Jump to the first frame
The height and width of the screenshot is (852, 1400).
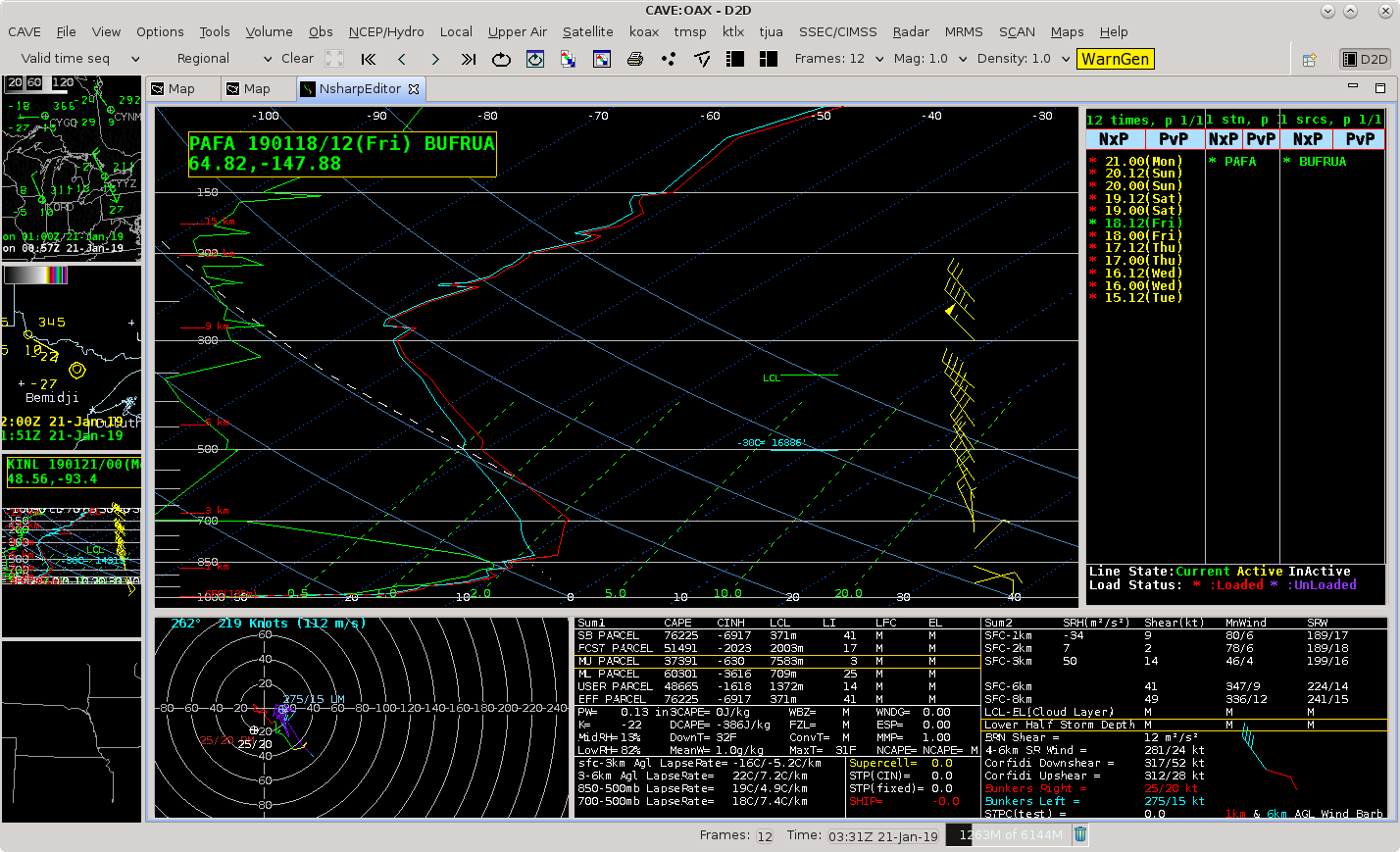pyautogui.click(x=369, y=59)
